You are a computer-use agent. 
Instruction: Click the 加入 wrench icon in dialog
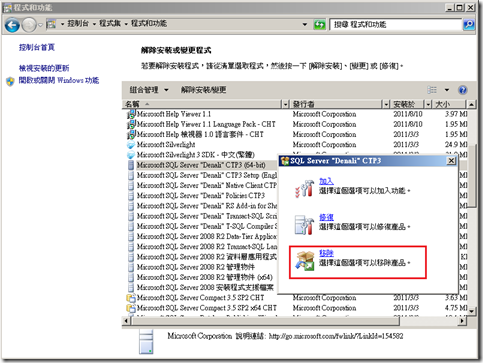point(305,189)
